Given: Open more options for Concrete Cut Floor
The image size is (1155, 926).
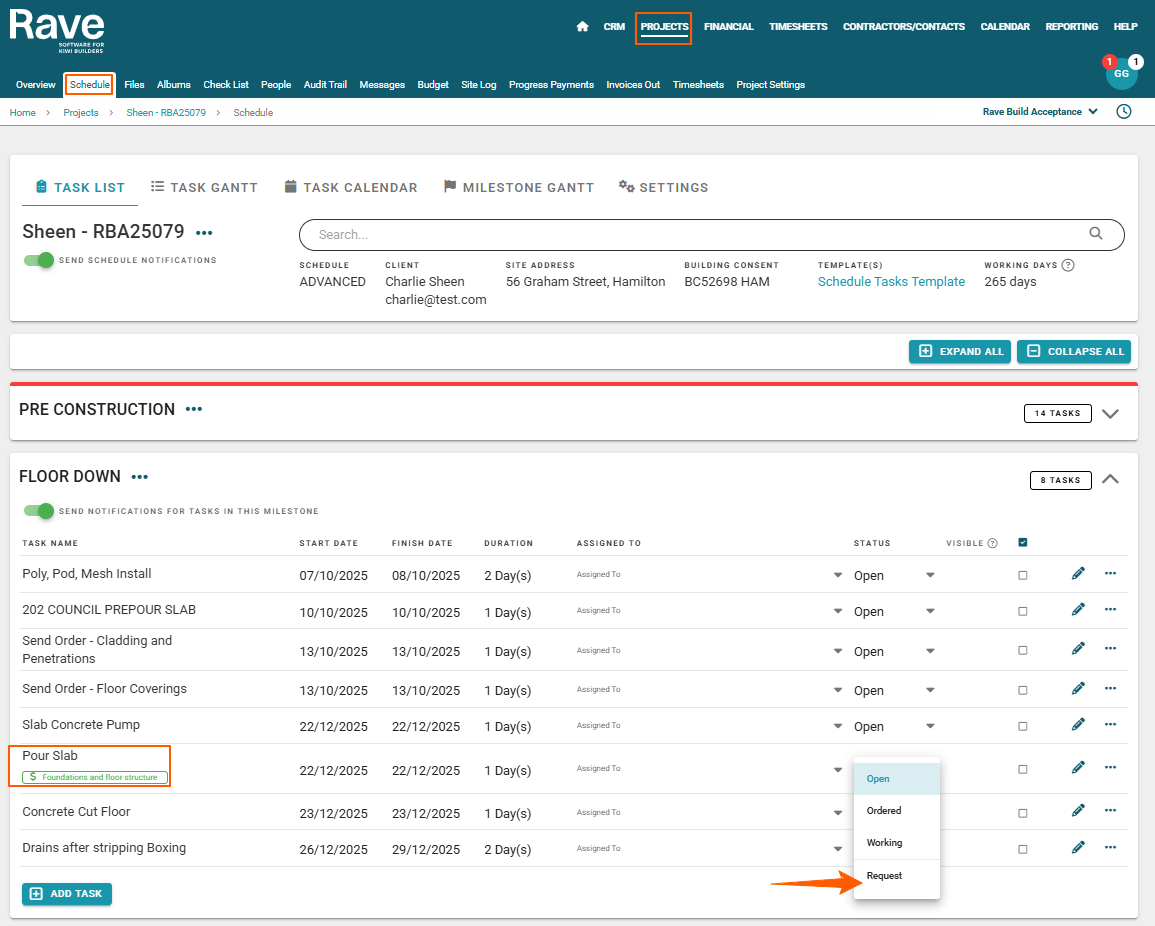Looking at the screenshot, I should click(1110, 811).
